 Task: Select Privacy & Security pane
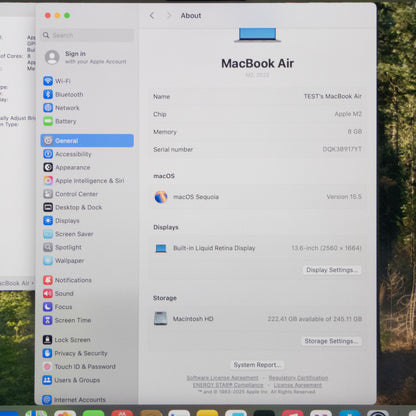(x=87, y=353)
